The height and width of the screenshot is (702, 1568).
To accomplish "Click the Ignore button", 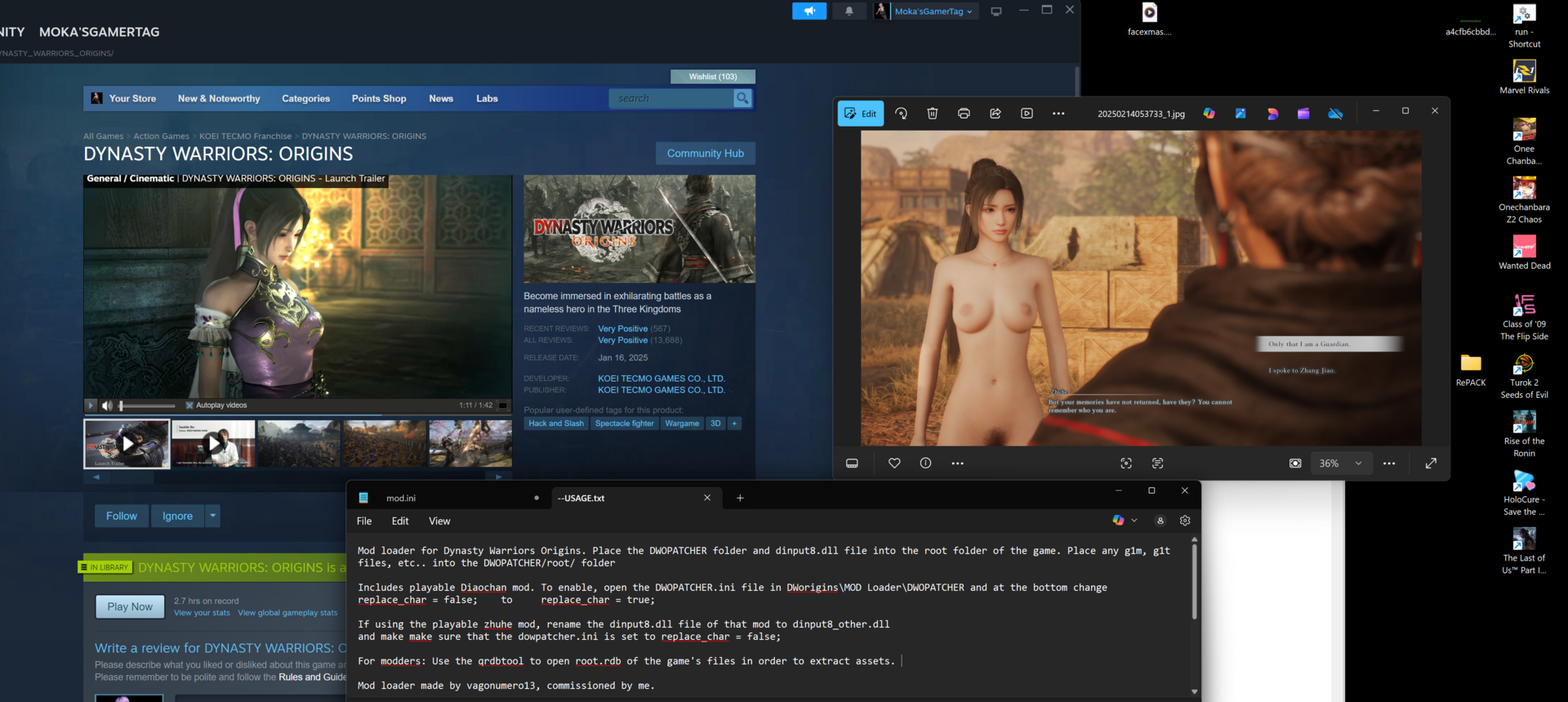I will coord(177,516).
